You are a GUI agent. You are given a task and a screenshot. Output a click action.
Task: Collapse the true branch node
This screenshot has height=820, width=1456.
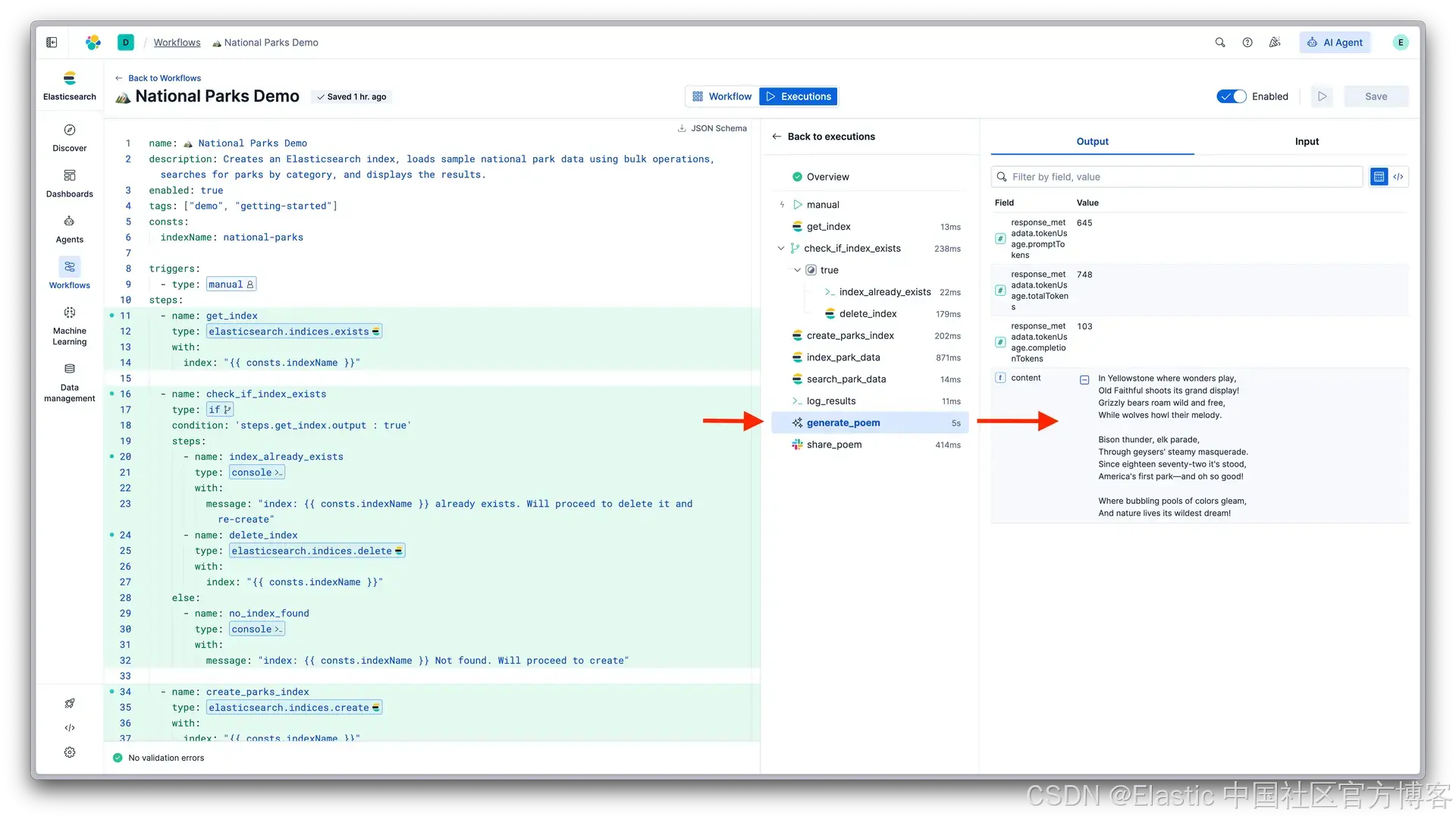pos(797,270)
